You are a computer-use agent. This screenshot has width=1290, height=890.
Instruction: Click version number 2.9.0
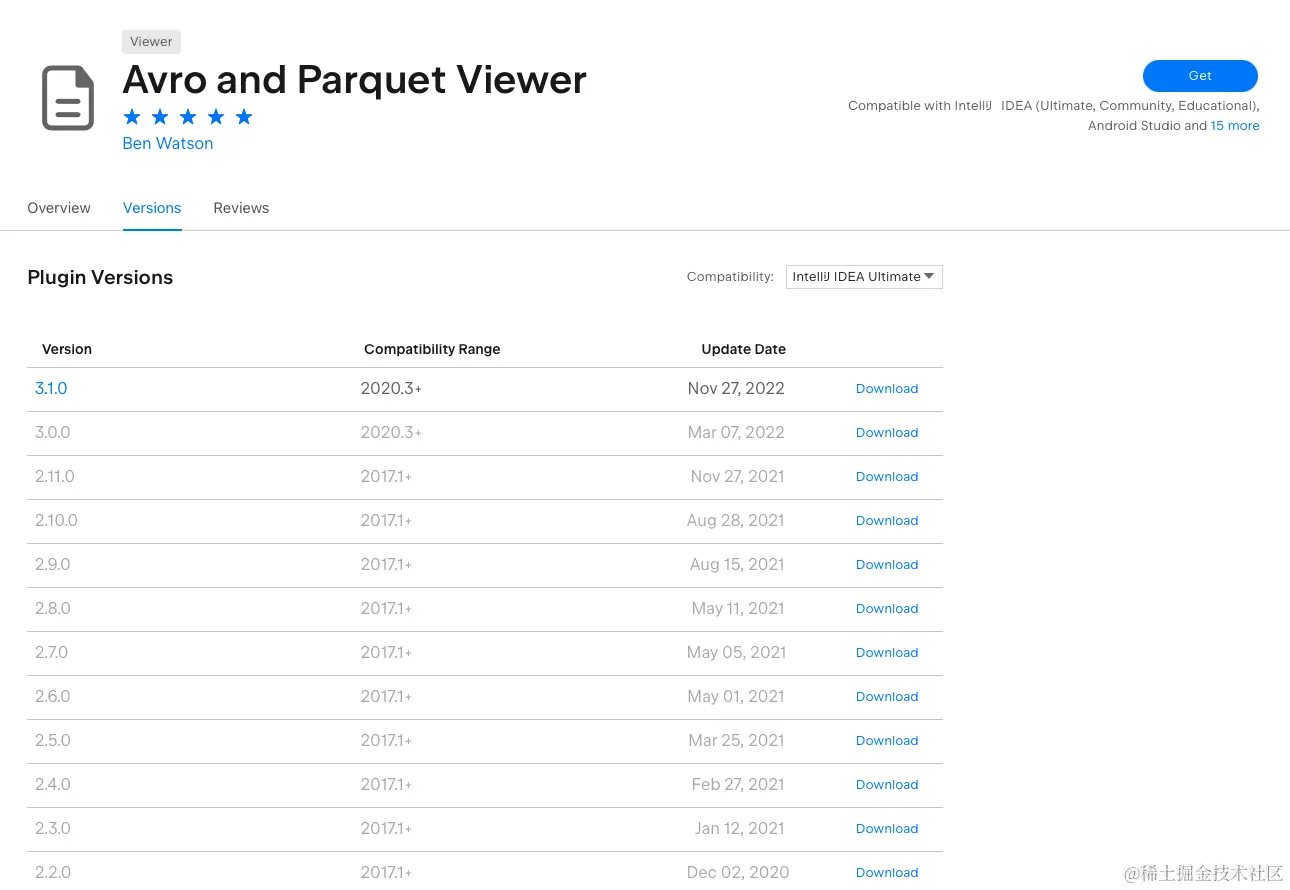click(x=53, y=565)
